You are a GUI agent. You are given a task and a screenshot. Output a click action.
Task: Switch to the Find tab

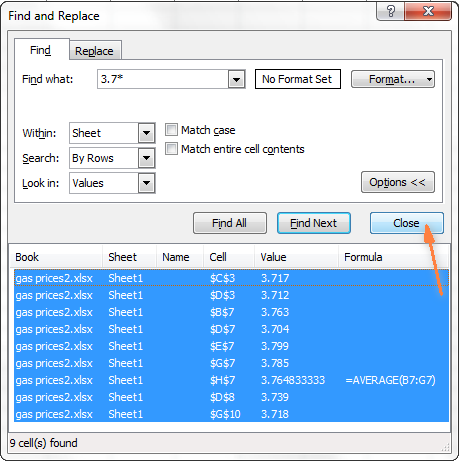pos(41,50)
